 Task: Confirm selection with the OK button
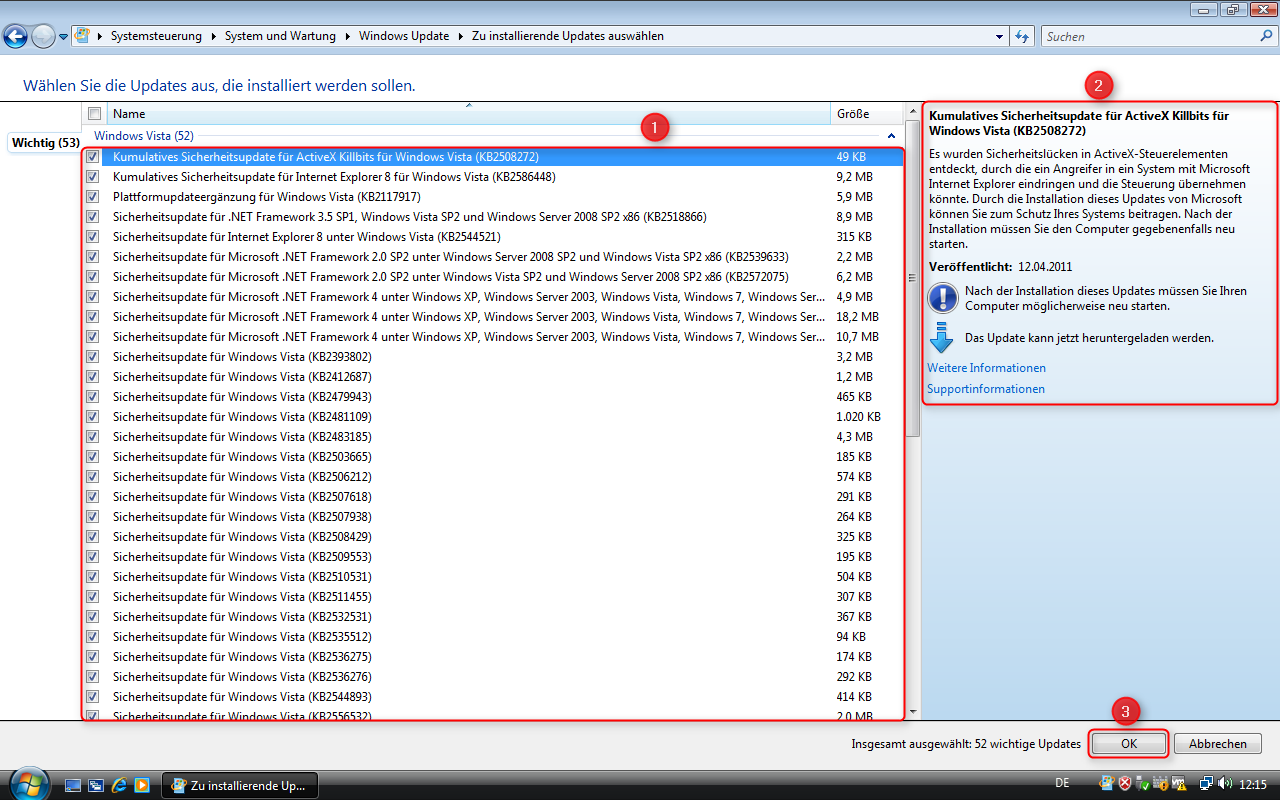[x=1128, y=743]
